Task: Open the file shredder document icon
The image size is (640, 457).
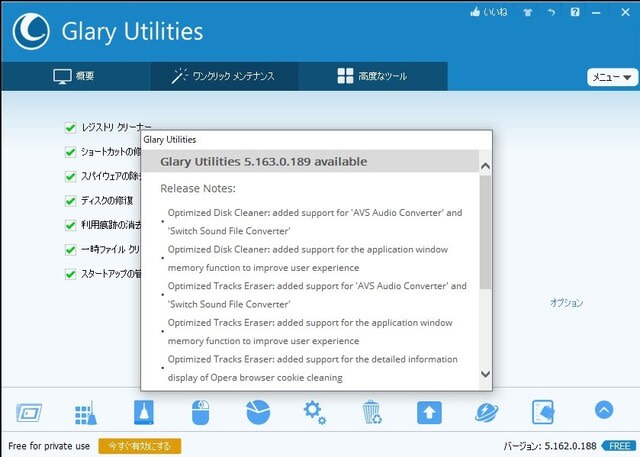Action: pos(543,412)
